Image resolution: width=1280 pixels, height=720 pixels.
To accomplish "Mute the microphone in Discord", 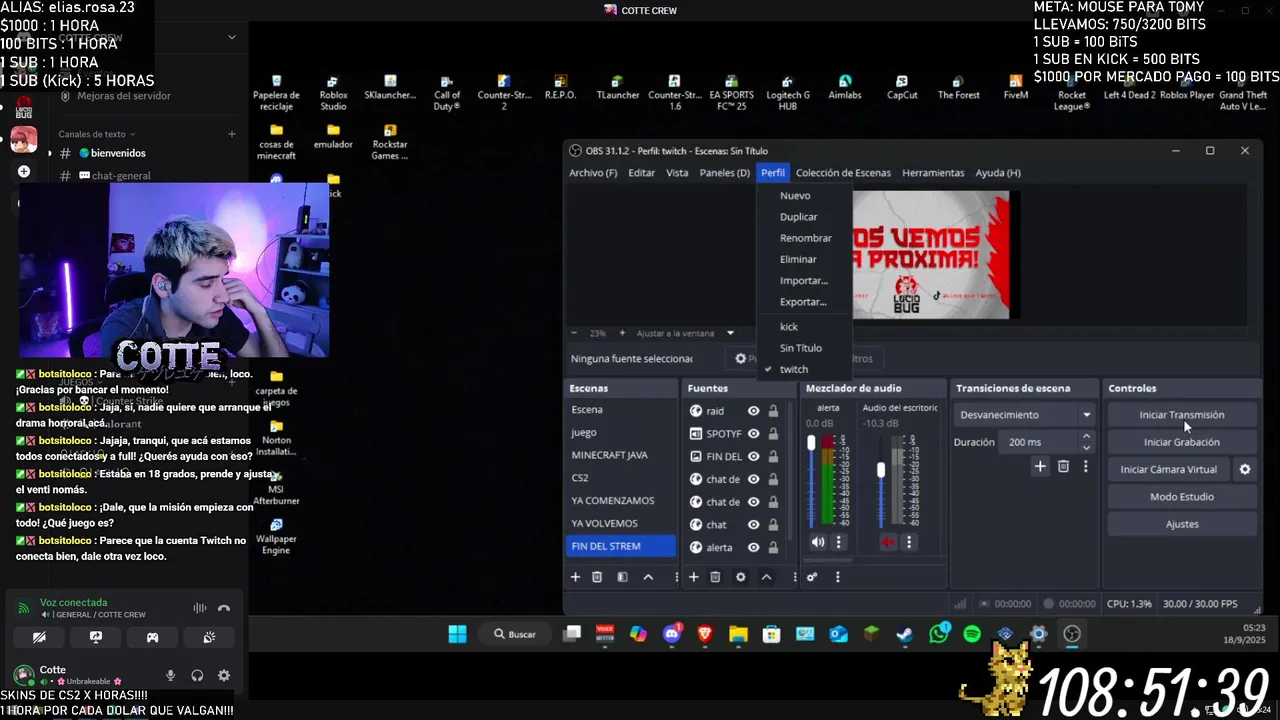I will tap(170, 676).
